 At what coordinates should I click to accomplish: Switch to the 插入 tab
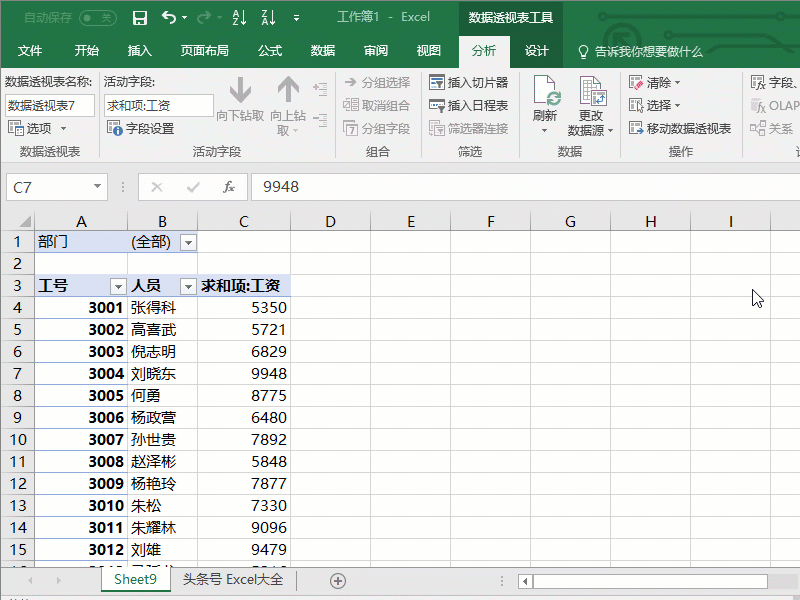139,51
